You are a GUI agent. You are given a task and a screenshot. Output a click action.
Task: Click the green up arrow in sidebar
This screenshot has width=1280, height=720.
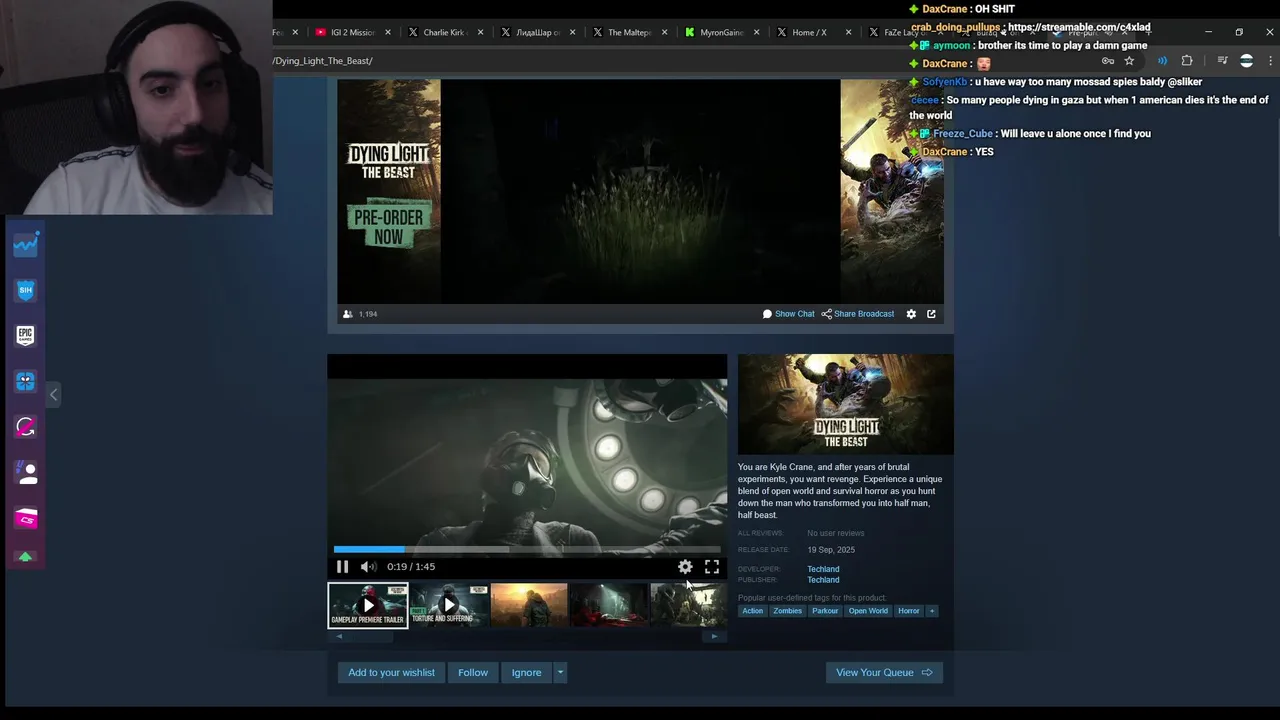(x=25, y=556)
